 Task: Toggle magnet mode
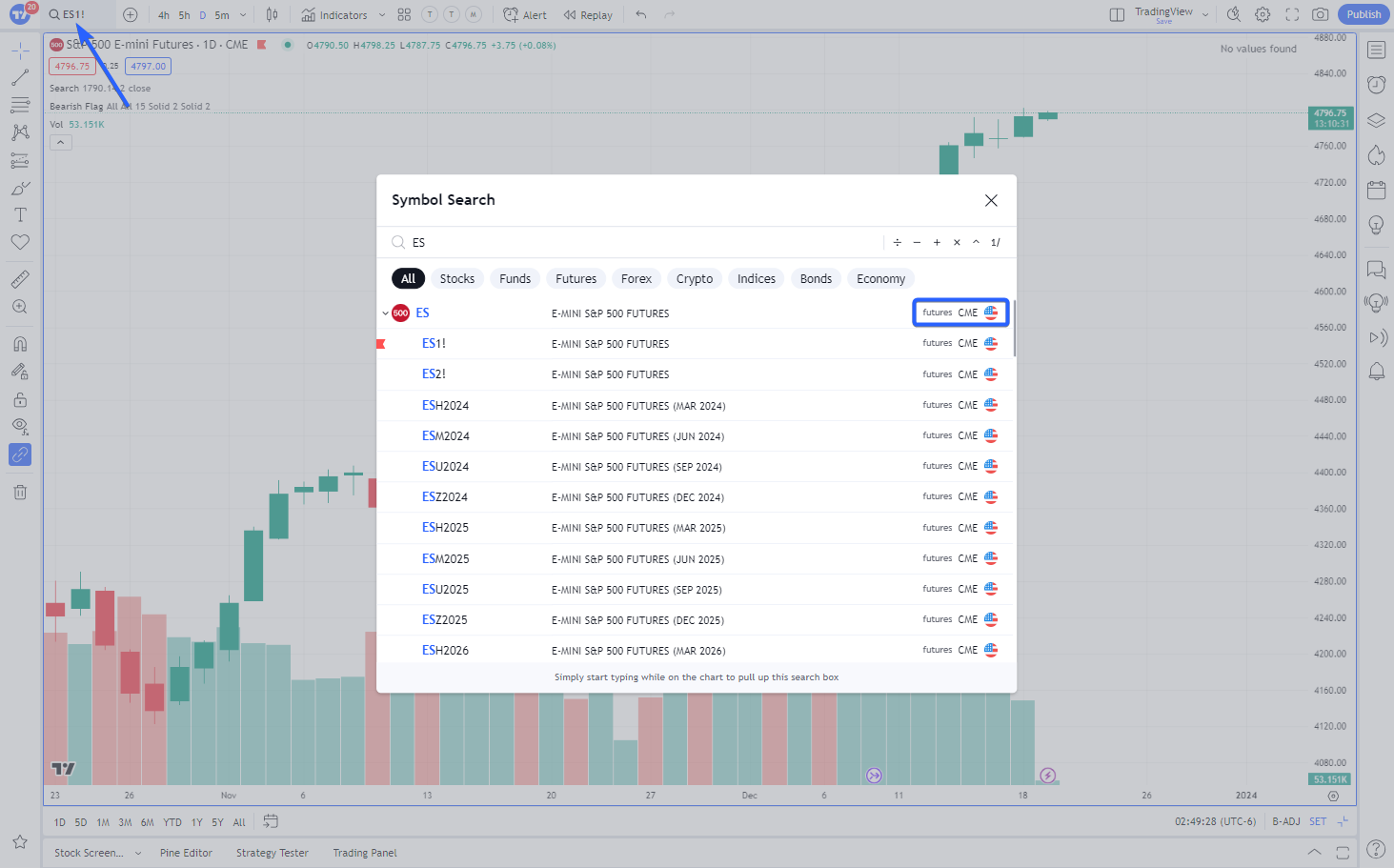pyautogui.click(x=20, y=344)
